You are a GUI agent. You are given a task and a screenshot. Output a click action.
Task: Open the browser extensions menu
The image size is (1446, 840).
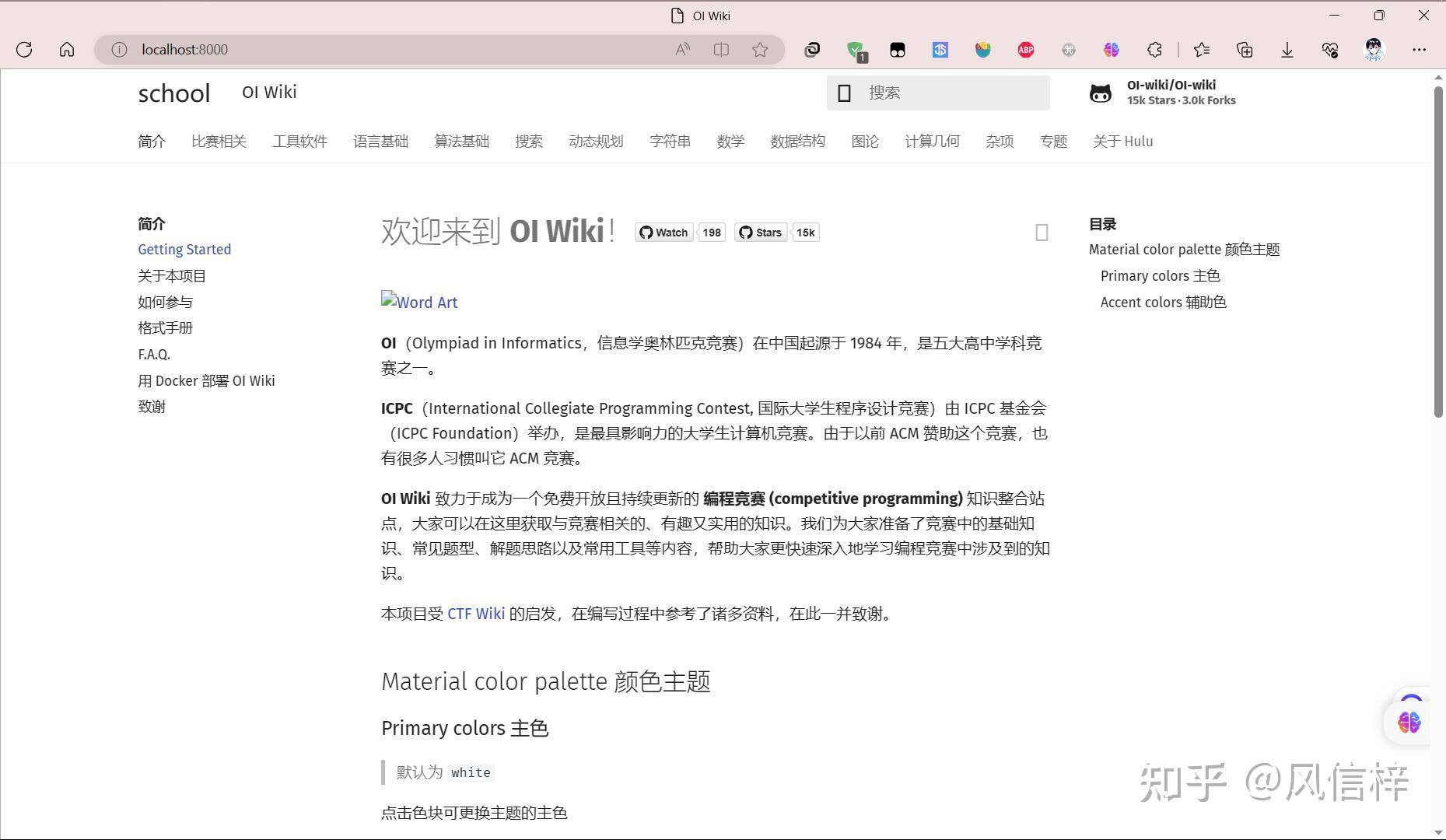coord(1154,49)
